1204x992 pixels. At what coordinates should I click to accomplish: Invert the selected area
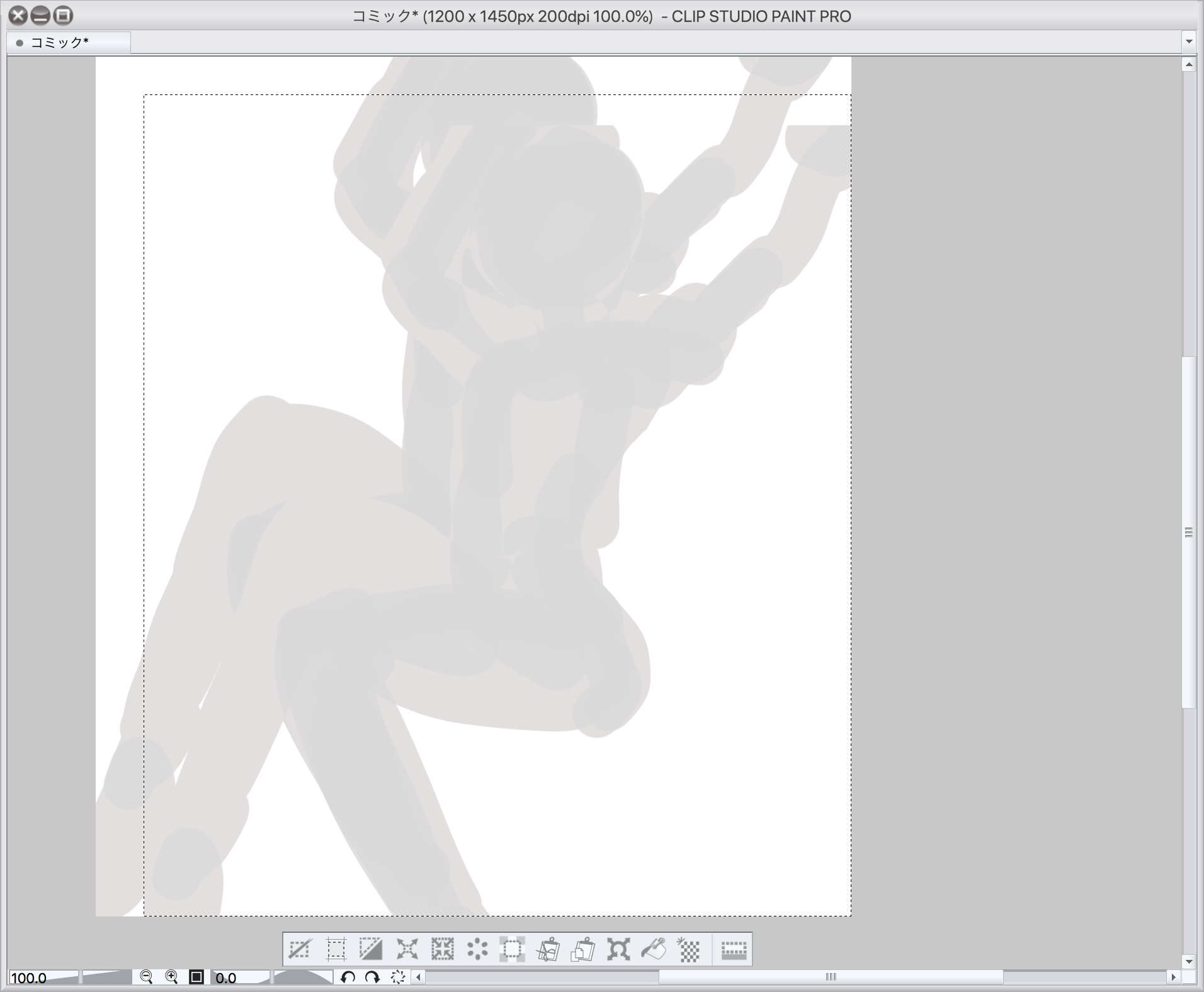[x=371, y=949]
